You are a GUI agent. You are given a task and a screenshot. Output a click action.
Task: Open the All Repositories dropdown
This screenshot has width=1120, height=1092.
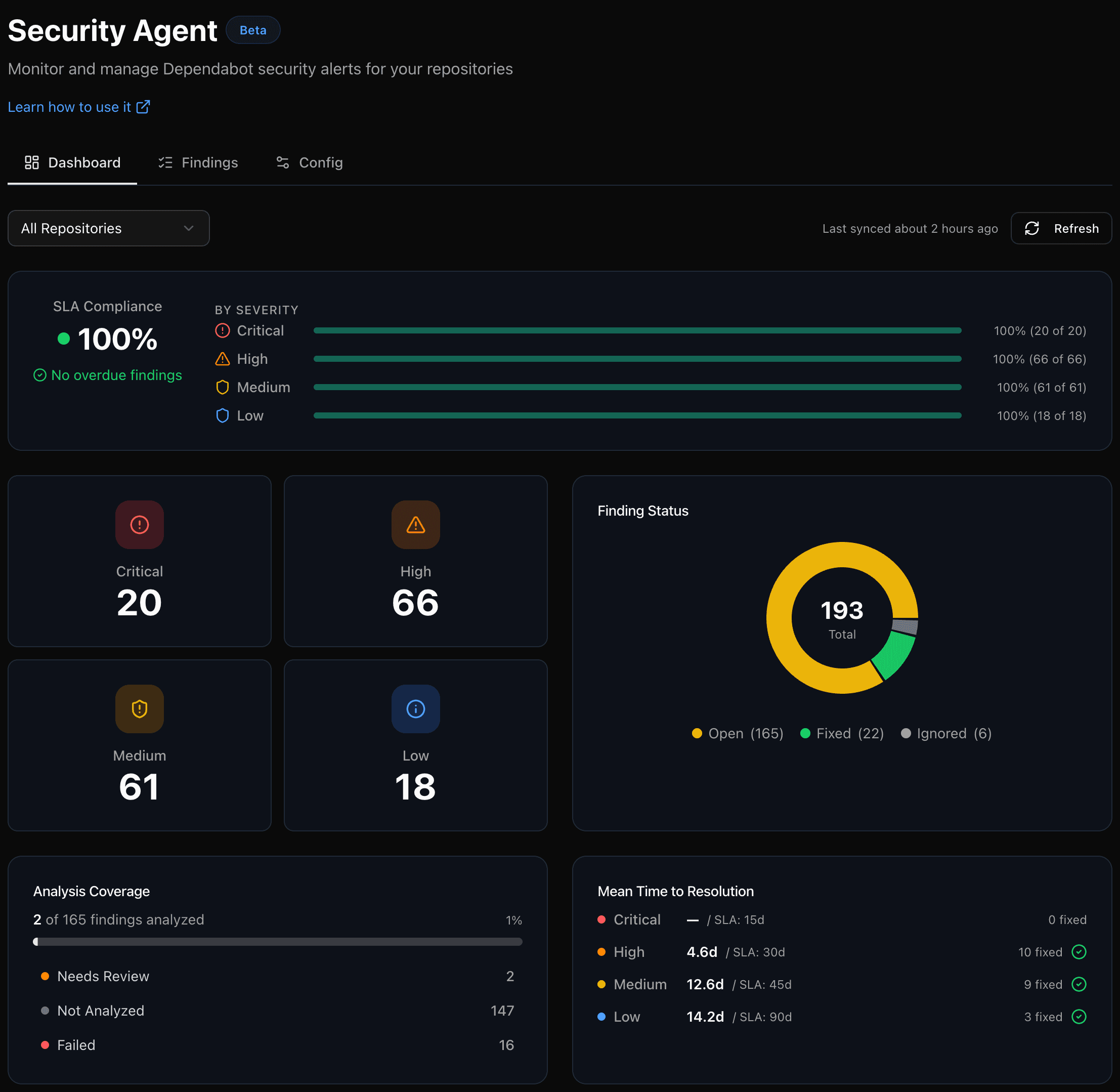(108, 228)
